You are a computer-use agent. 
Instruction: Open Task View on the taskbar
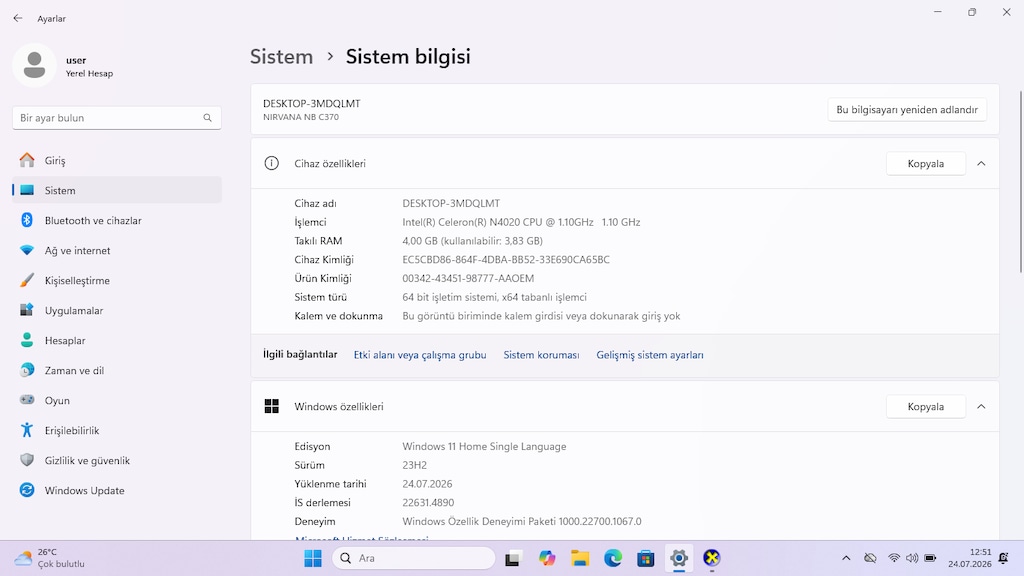[x=513, y=558]
